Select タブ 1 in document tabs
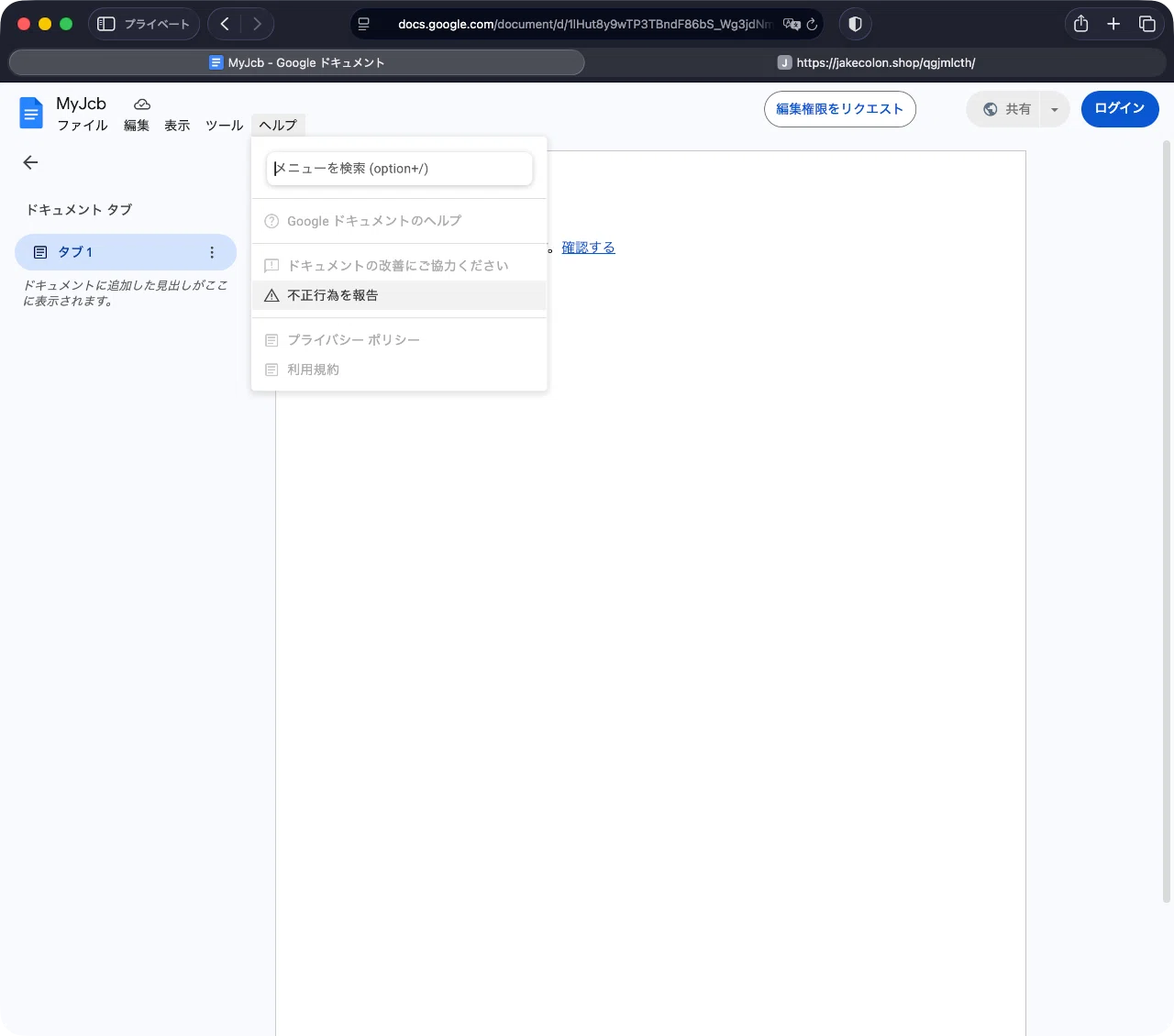1174x1036 pixels. [x=126, y=252]
